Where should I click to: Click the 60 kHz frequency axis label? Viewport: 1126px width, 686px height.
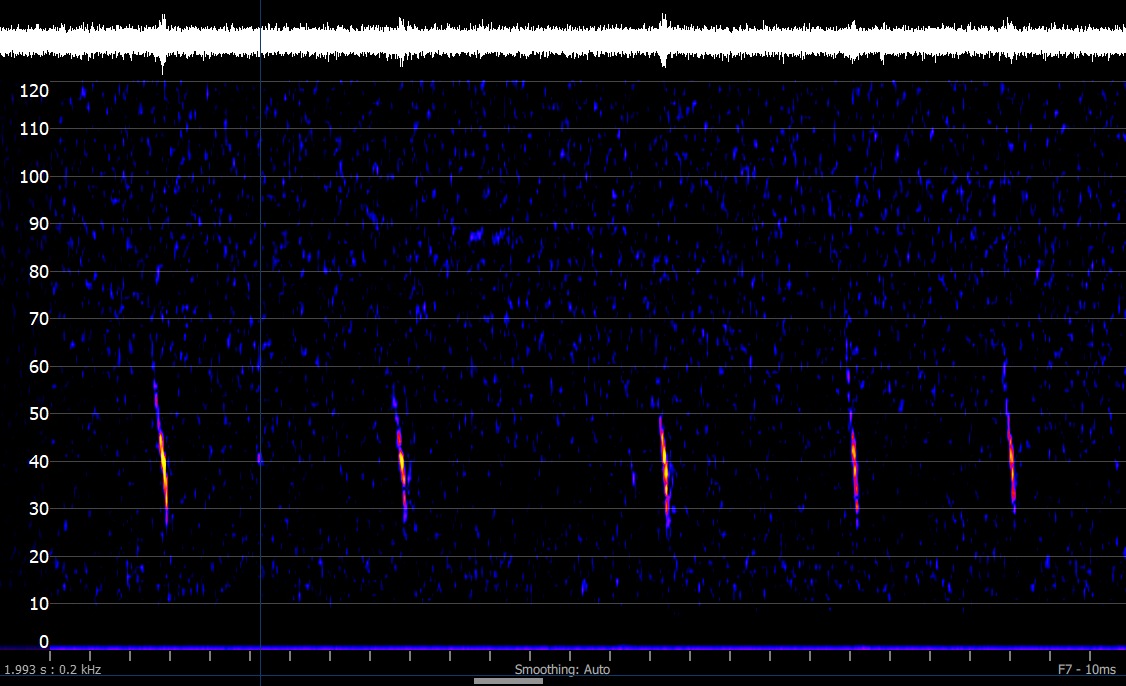pyautogui.click(x=38, y=367)
